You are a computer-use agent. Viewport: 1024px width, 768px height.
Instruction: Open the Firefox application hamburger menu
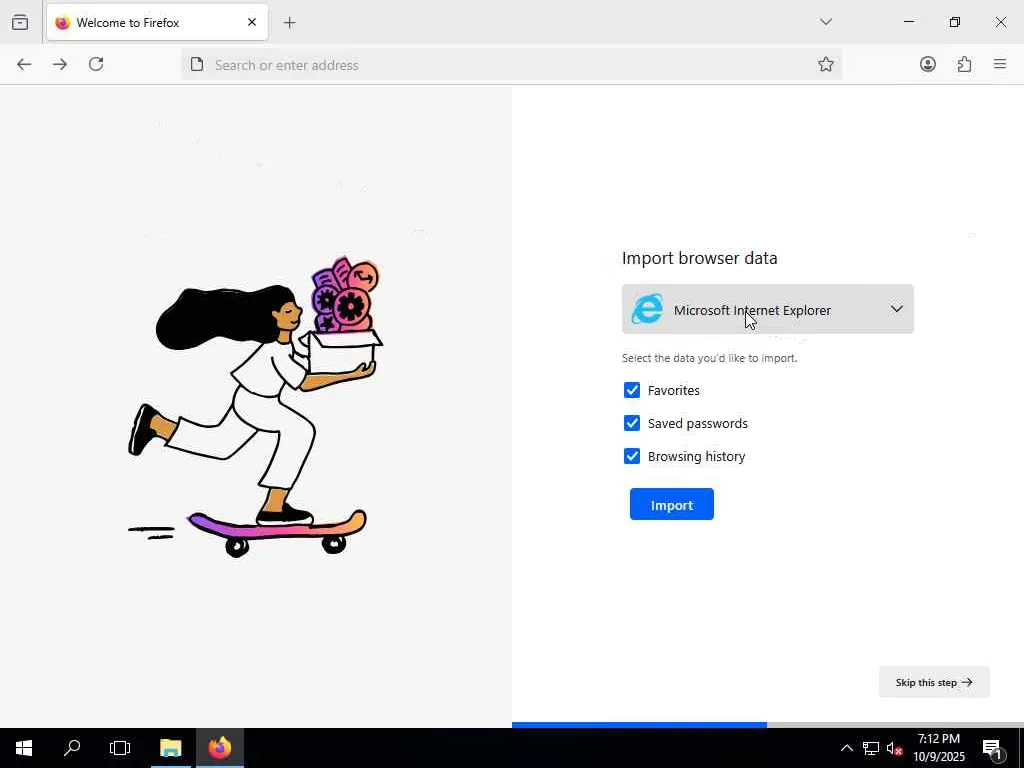point(1000,64)
